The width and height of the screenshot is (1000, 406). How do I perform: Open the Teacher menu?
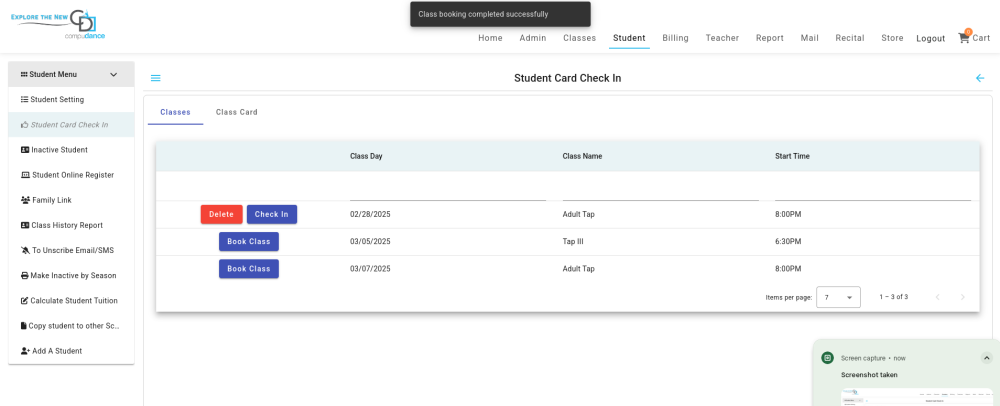[722, 38]
